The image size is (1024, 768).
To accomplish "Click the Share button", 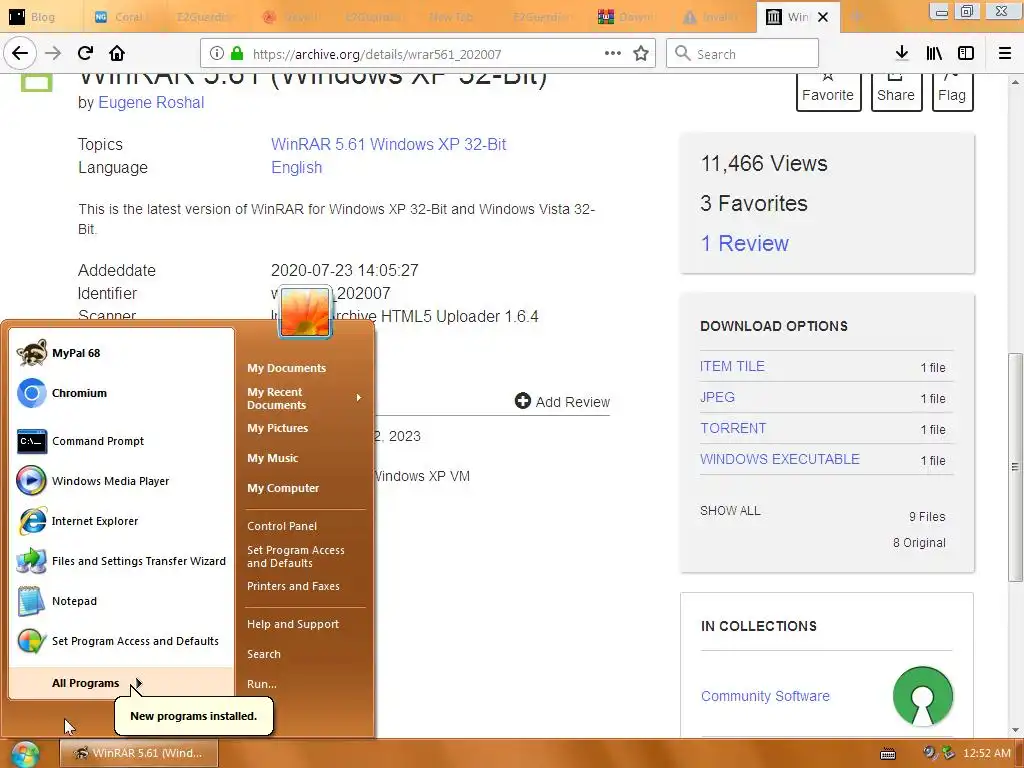I will [896, 91].
